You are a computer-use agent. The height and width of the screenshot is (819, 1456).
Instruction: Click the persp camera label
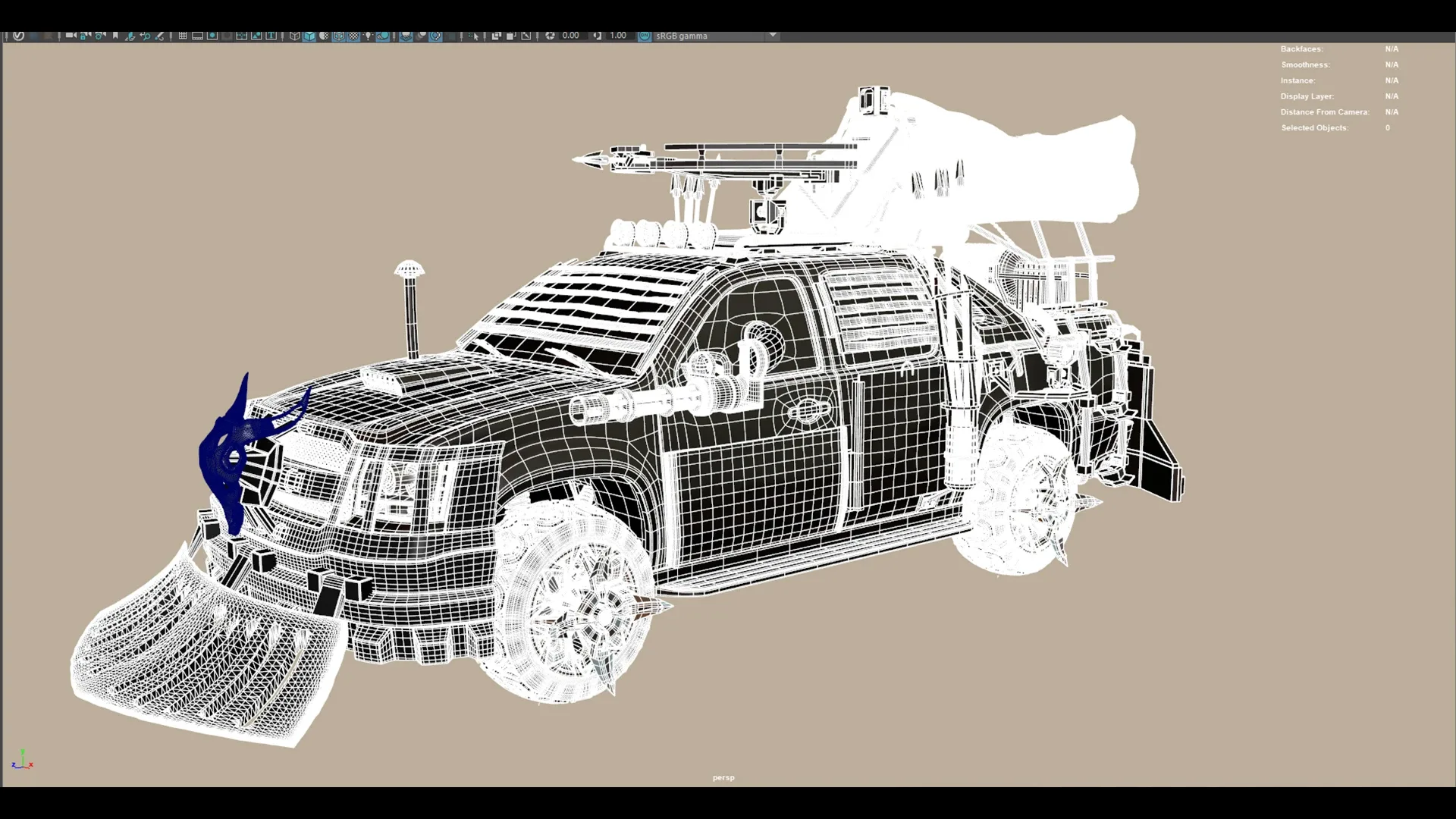(723, 777)
